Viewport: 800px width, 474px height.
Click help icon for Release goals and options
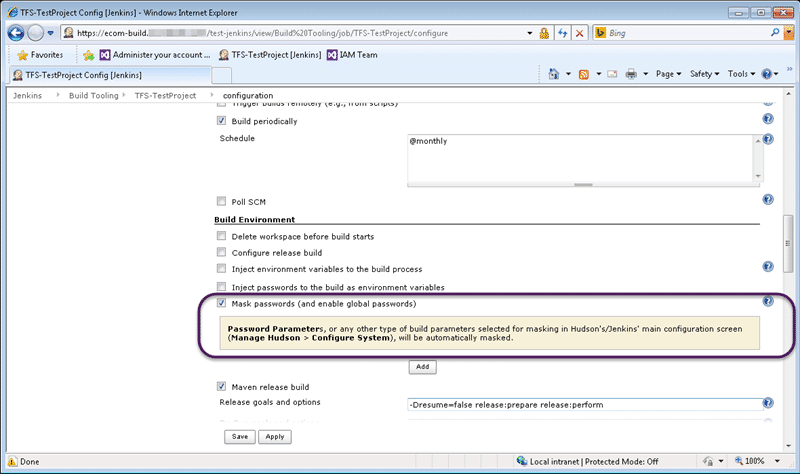point(768,403)
